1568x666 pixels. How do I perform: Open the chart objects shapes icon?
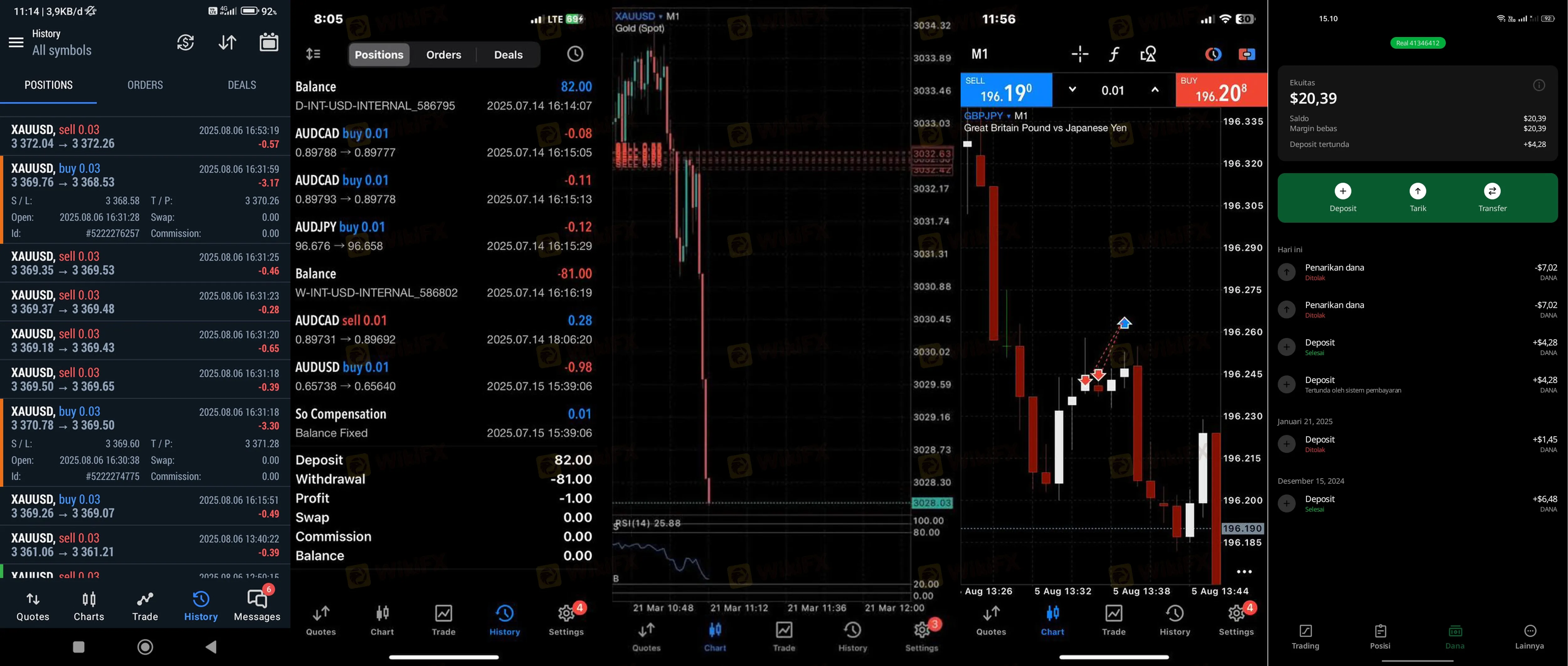(x=1147, y=54)
